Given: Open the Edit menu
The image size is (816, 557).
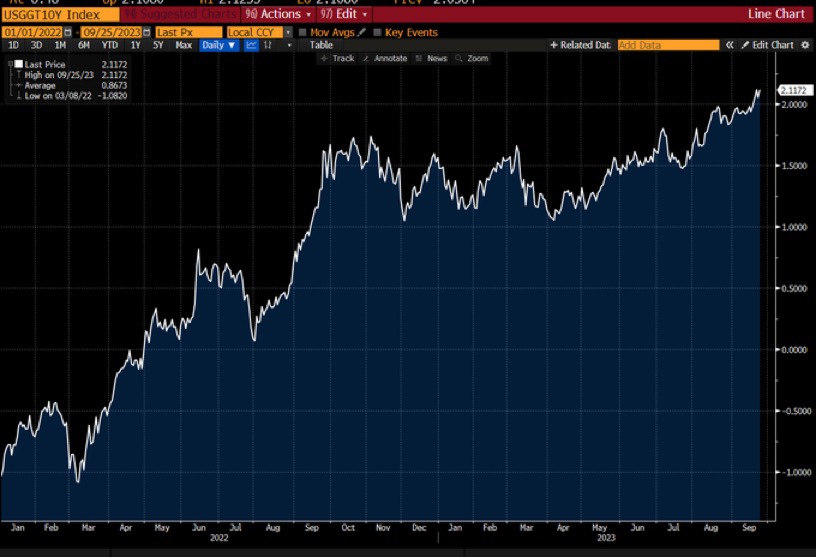Looking at the screenshot, I should [x=344, y=14].
